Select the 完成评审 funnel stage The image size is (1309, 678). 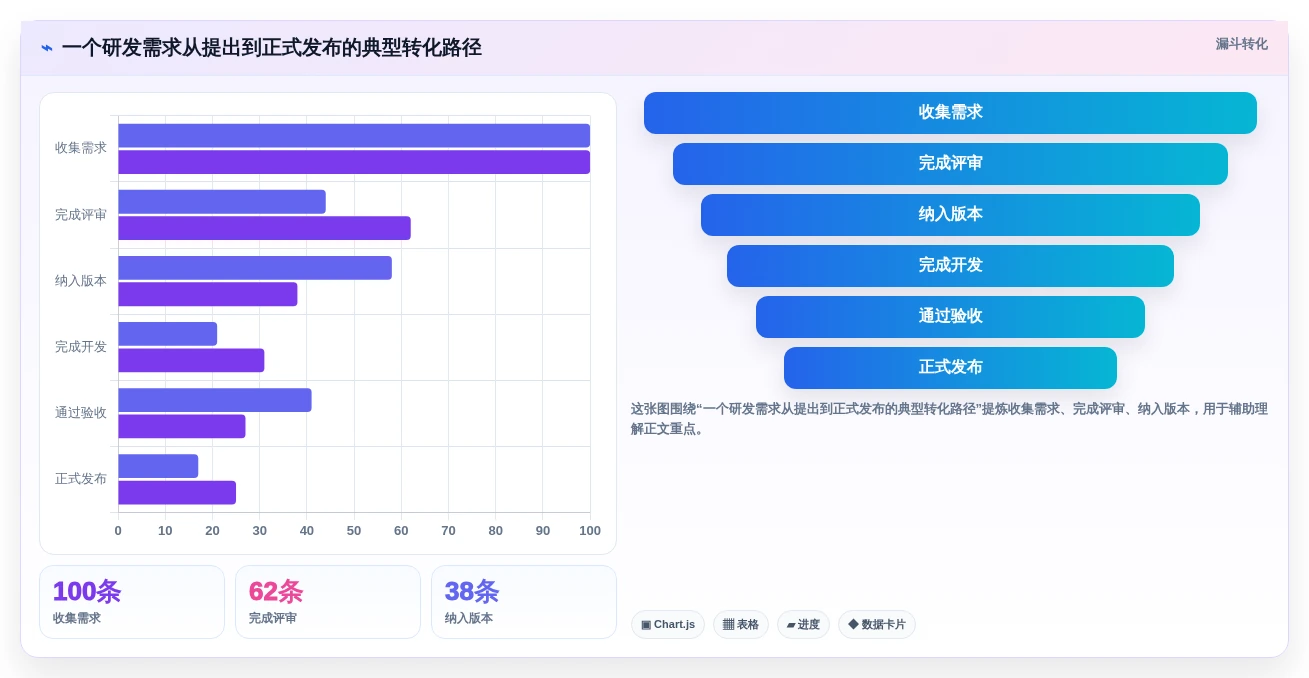point(950,164)
